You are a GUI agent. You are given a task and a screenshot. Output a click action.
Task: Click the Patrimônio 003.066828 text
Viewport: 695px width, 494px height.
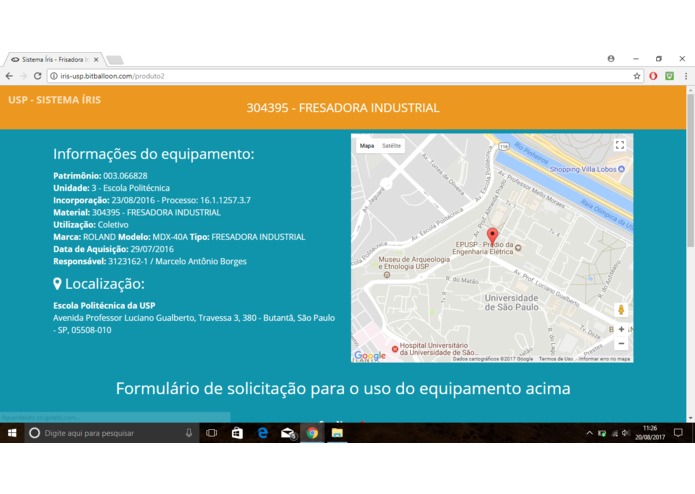point(100,176)
